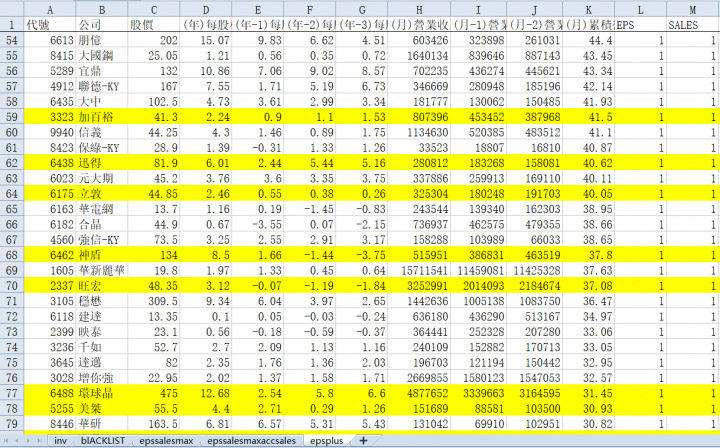Select cumulative cell 30.82
Viewport: 720px width, 448px height.
tap(588, 424)
